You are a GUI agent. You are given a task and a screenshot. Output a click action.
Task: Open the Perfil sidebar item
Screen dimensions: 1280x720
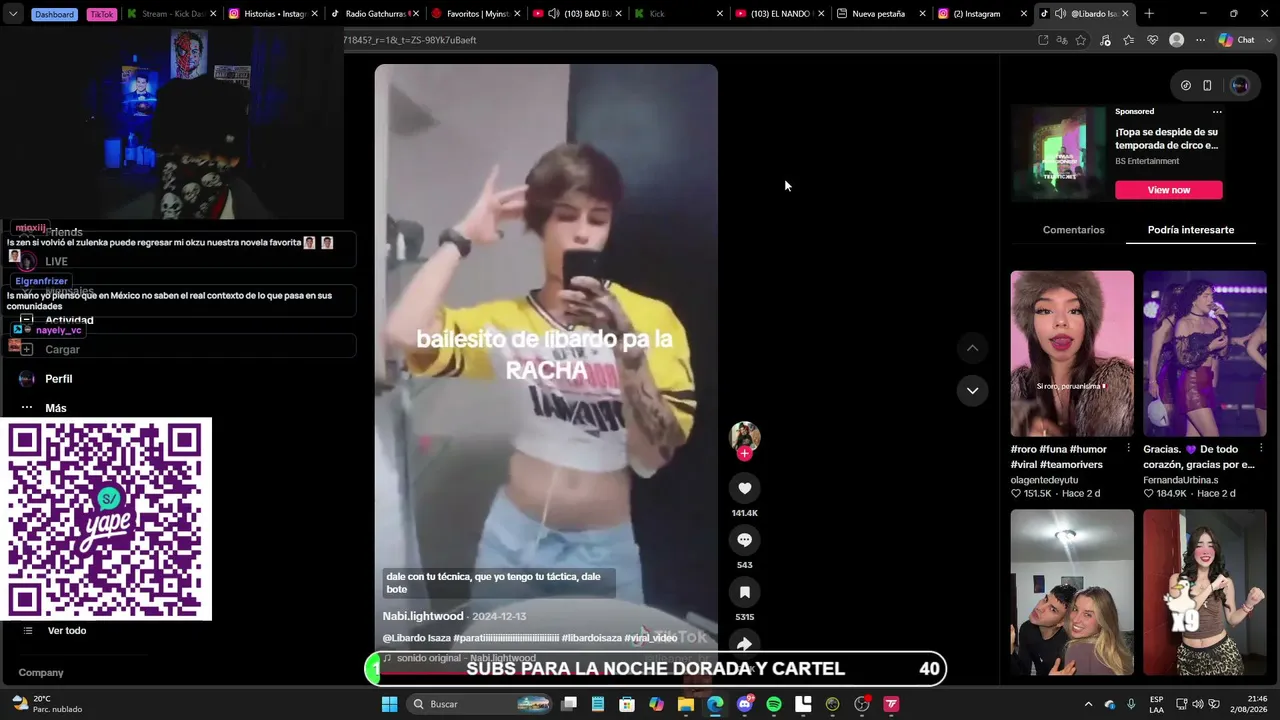pos(58,379)
